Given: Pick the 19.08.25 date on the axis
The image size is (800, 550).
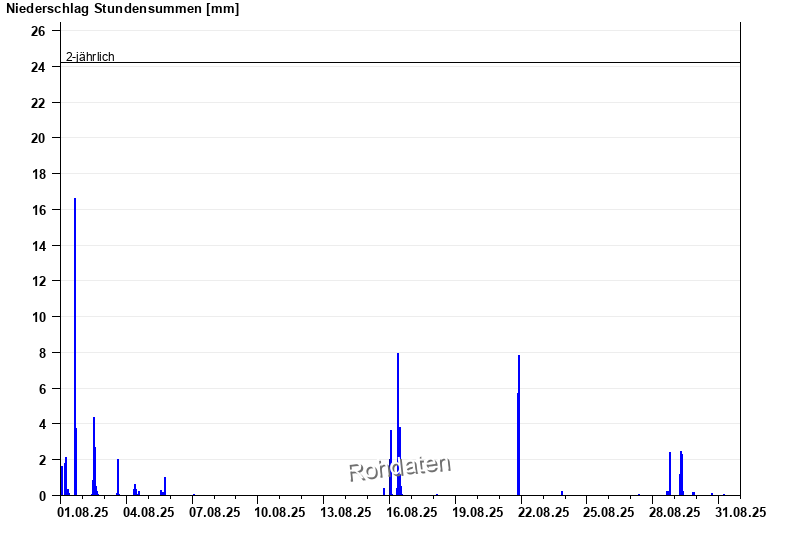Looking at the screenshot, I should (477, 512).
